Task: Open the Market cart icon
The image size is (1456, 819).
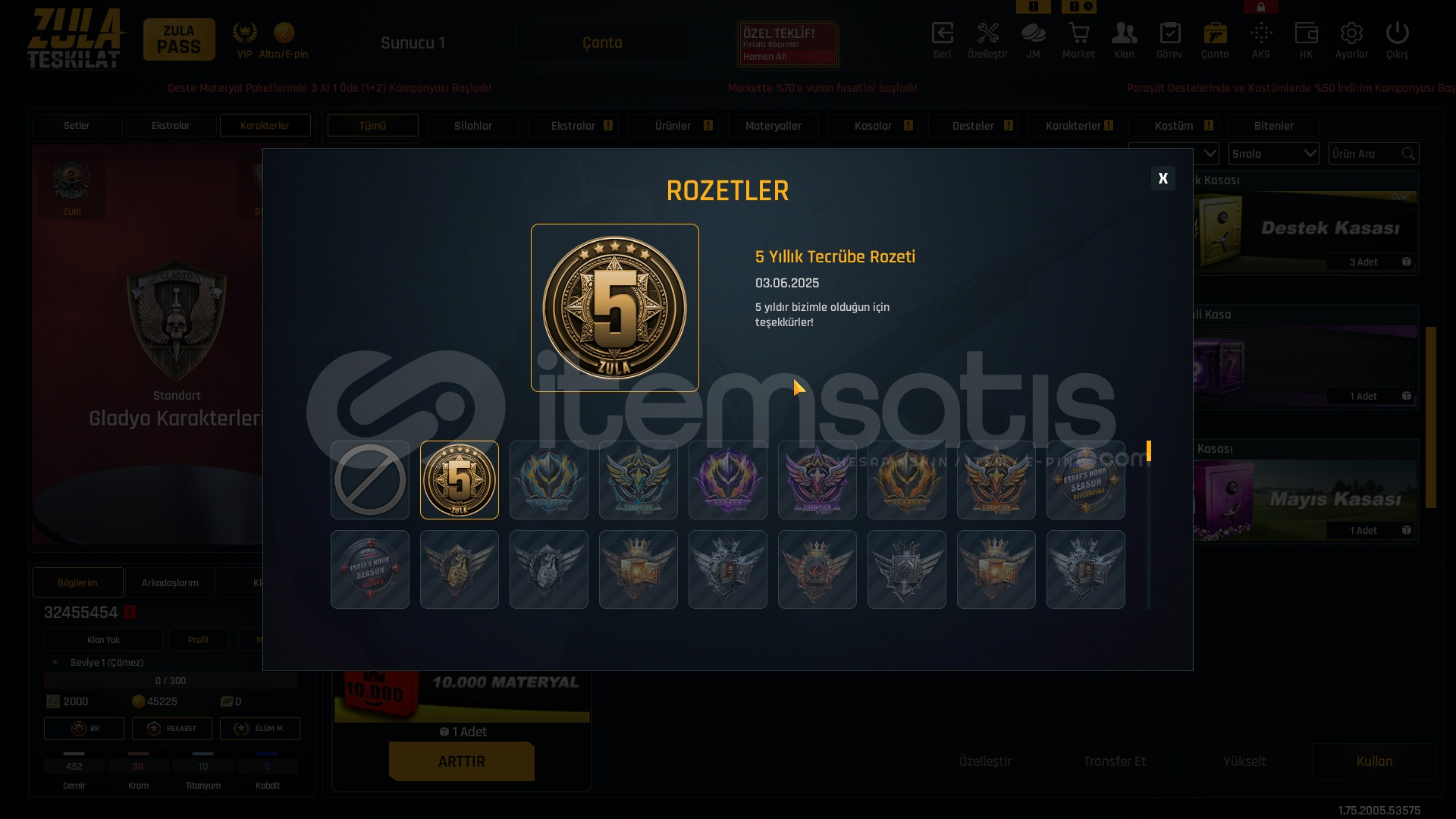Action: [x=1078, y=40]
